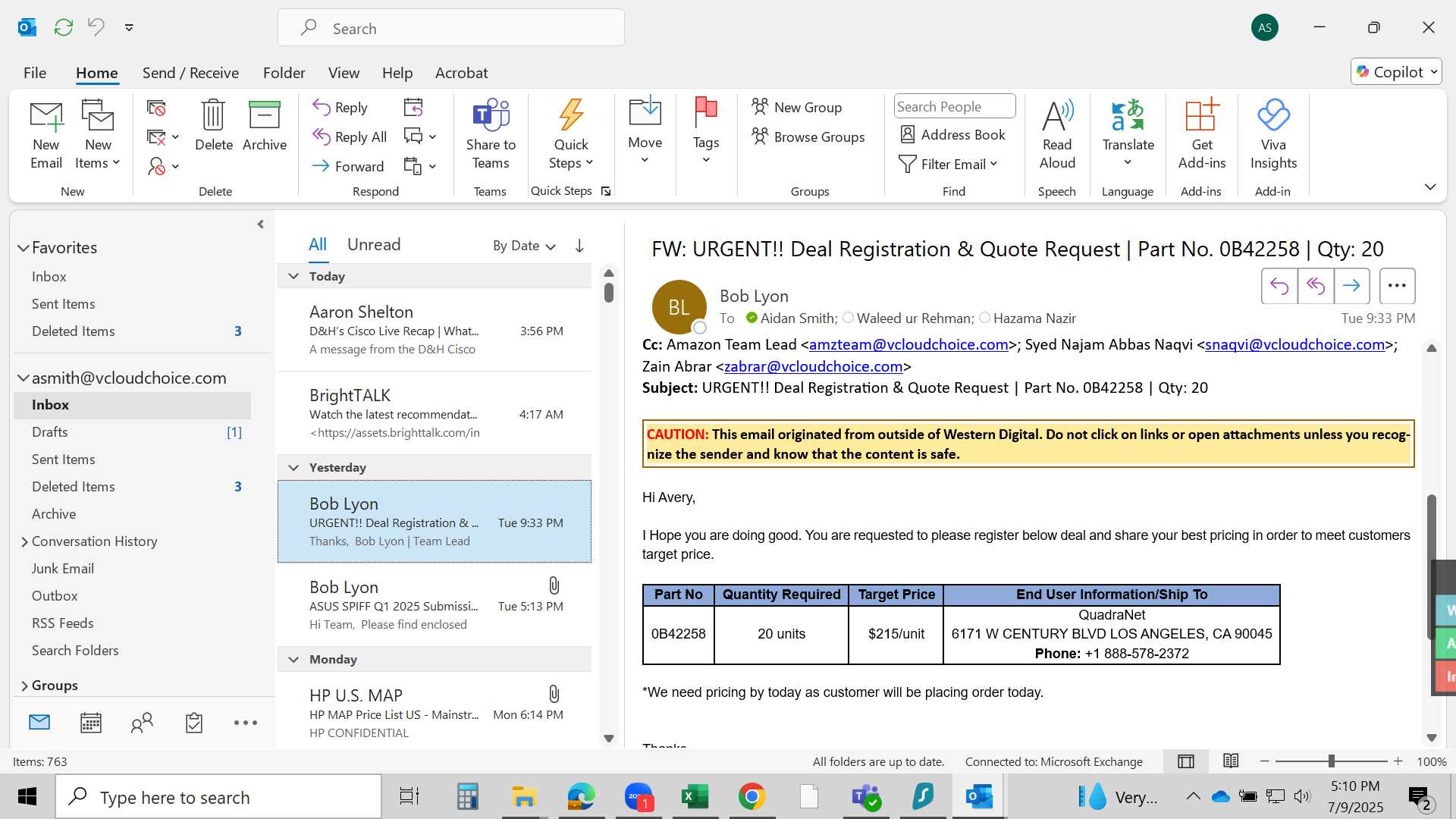Click the main Search box

pyautogui.click(x=451, y=28)
